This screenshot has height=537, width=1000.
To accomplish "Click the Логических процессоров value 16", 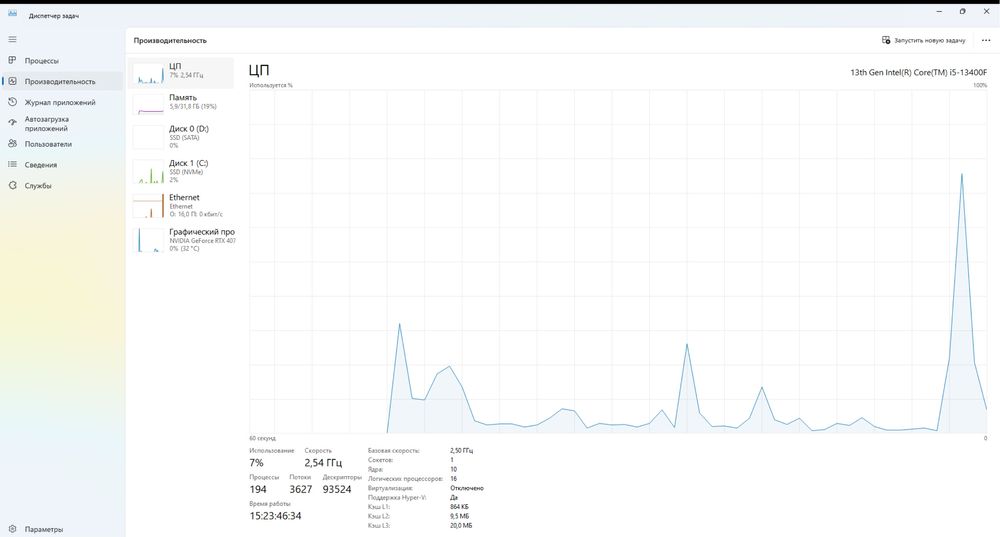I will (453, 478).
